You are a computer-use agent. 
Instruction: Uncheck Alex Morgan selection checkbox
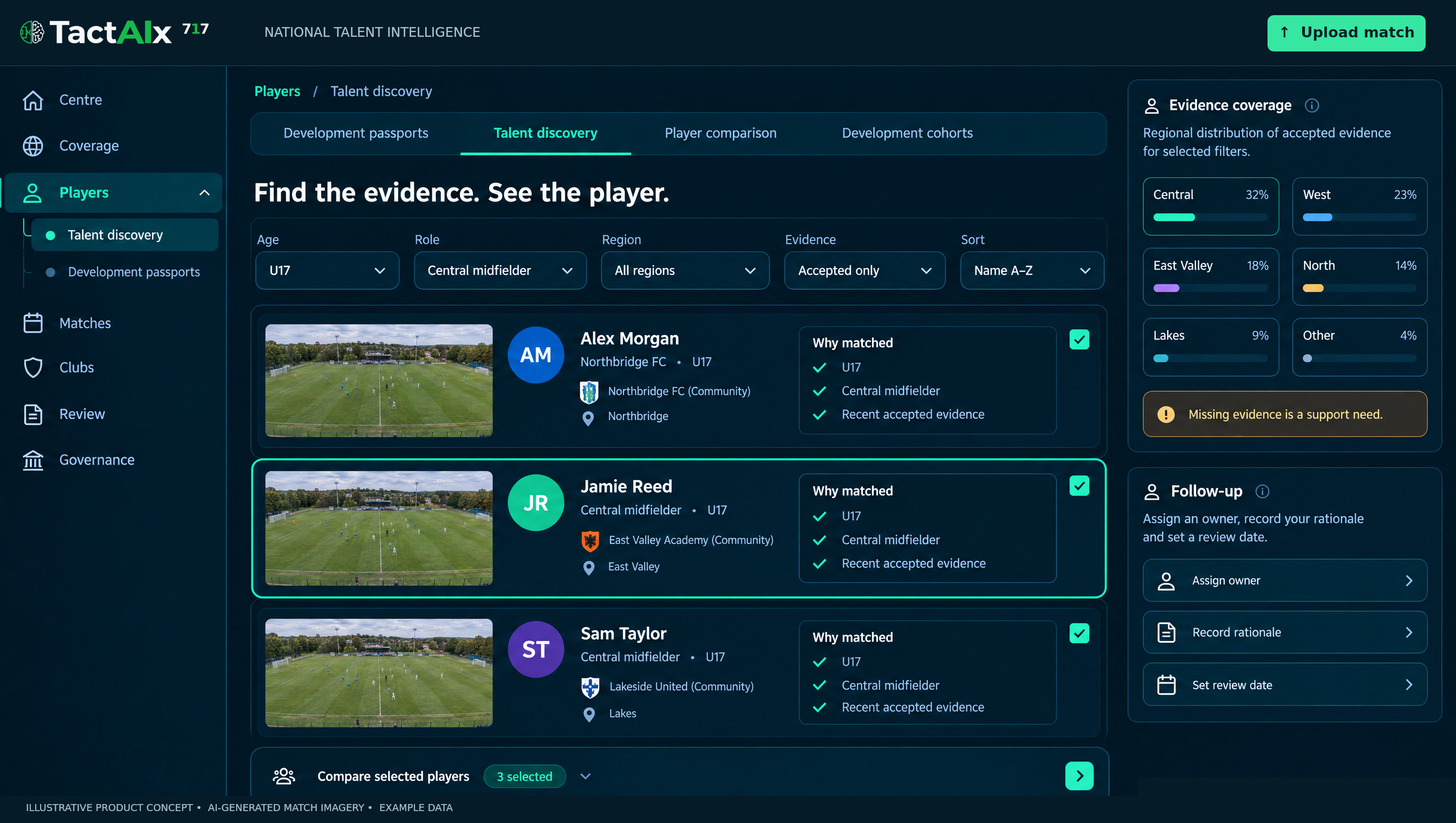(1079, 339)
